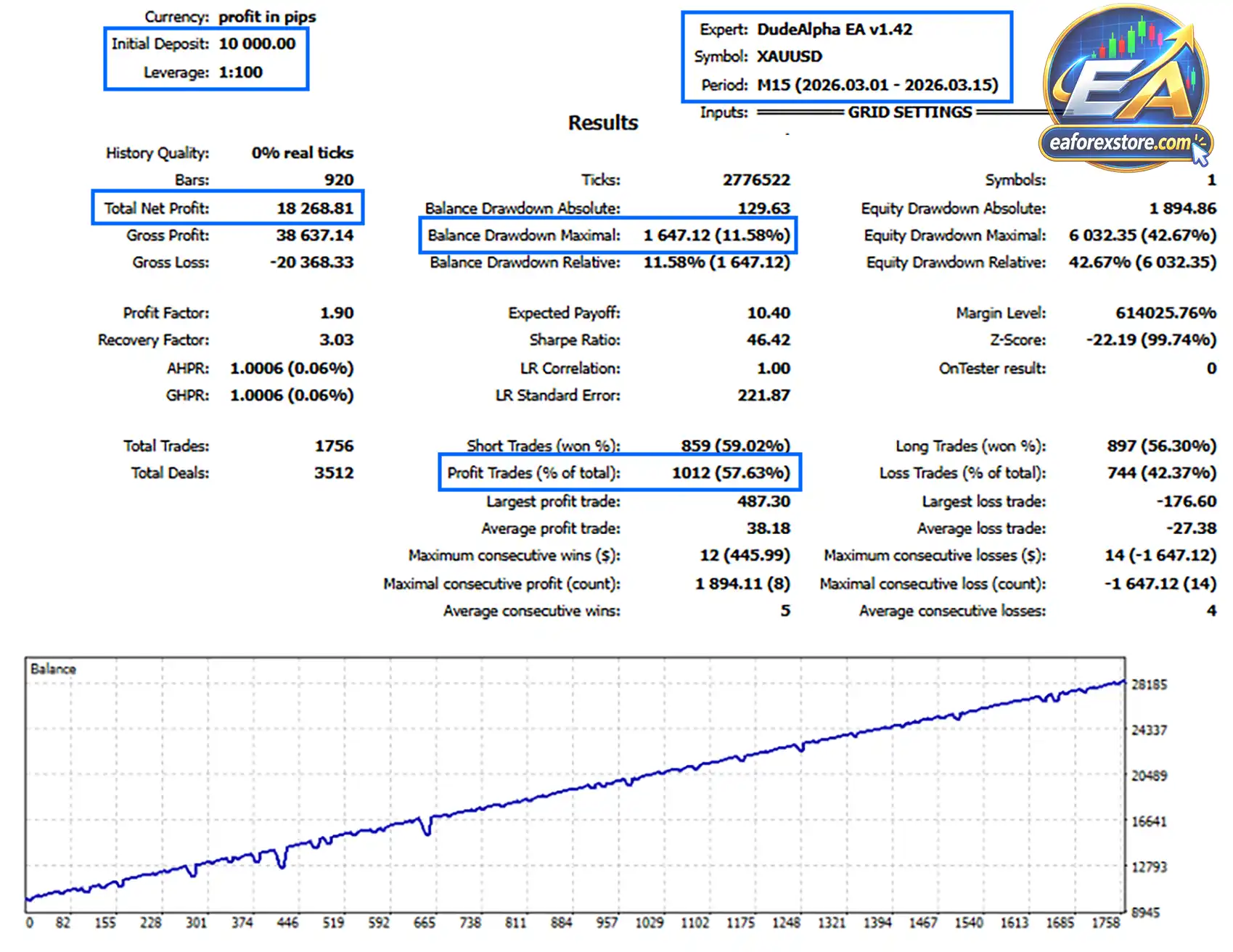The height and width of the screenshot is (952, 1233).
Task: Select the Symbols value '1'
Action: 1212,180
